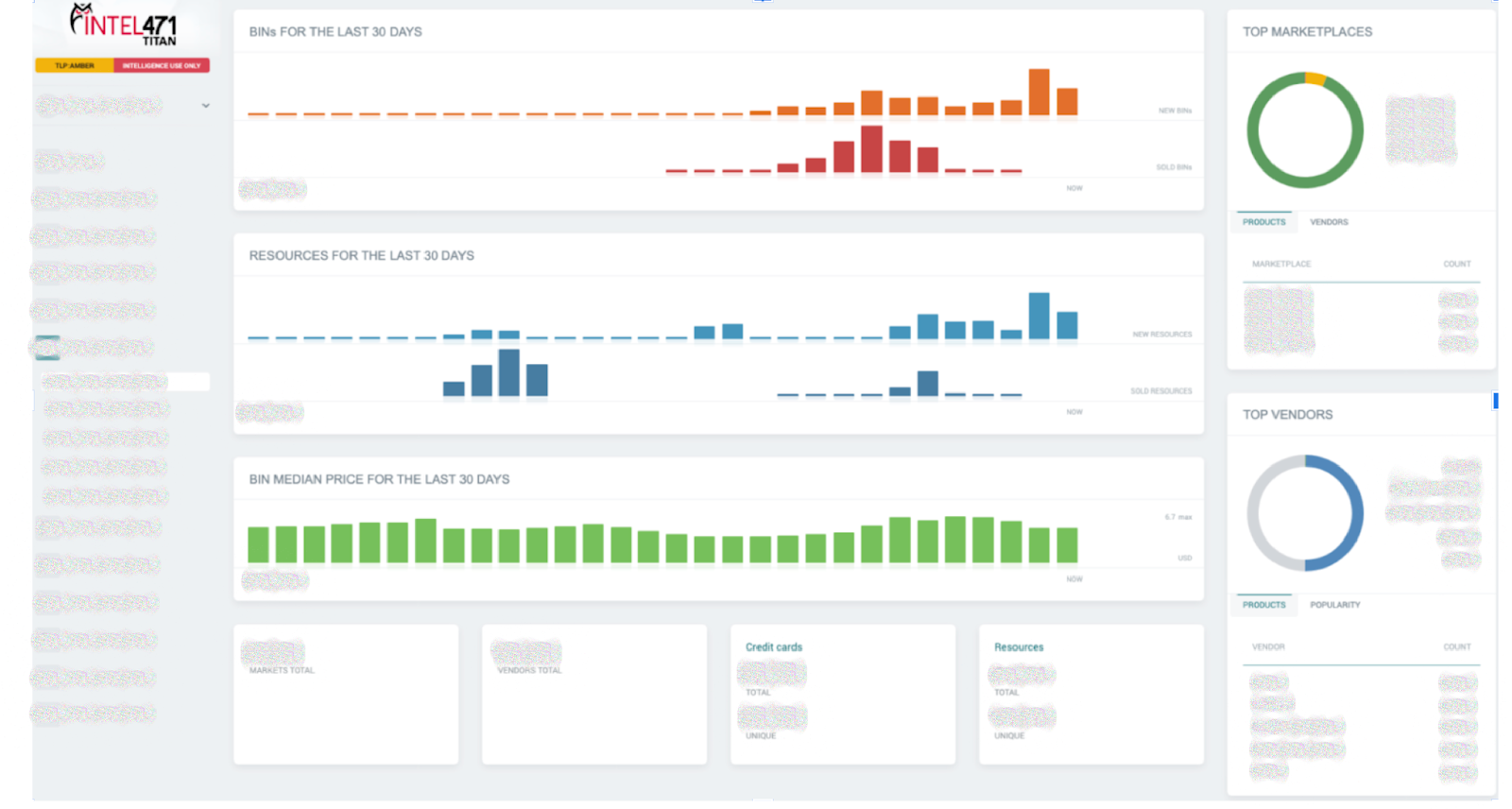Click the tallest bar in New Resources chart

point(1039,316)
